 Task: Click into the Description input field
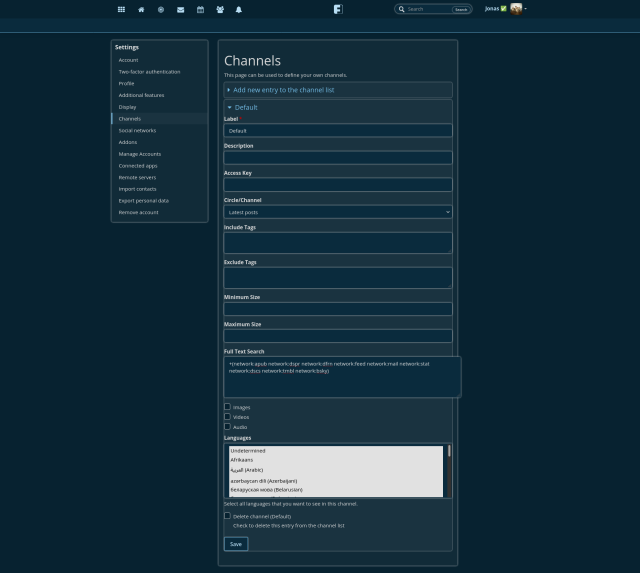(338, 158)
